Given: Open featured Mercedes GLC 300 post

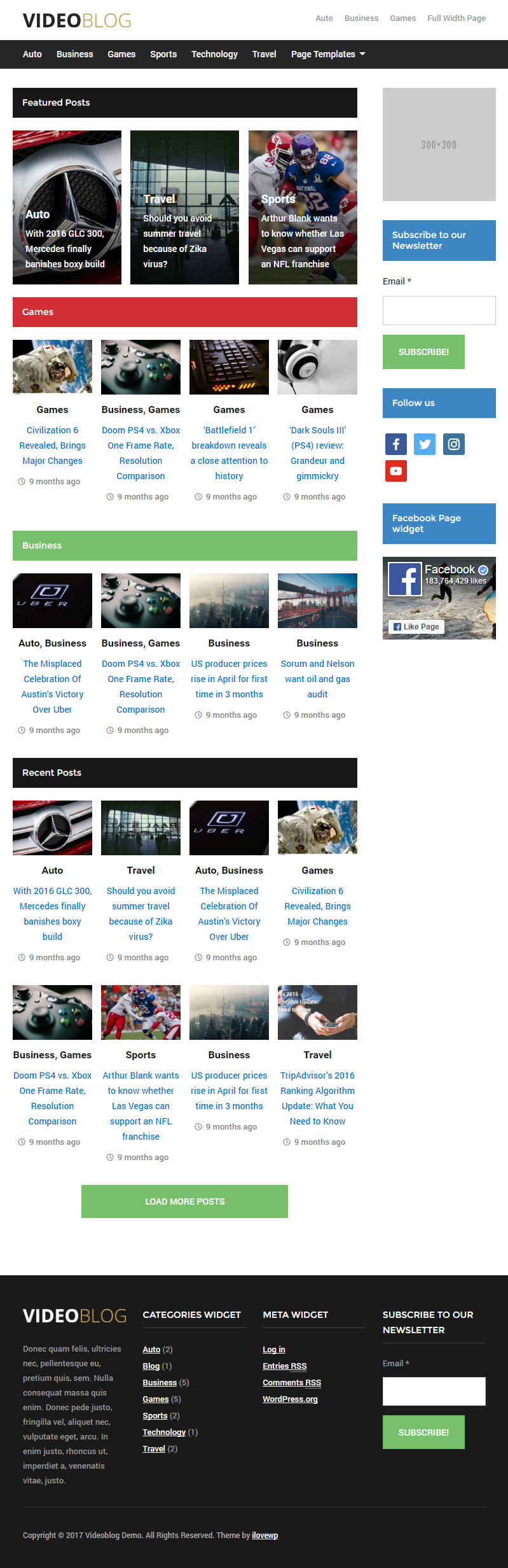Looking at the screenshot, I should (67, 207).
